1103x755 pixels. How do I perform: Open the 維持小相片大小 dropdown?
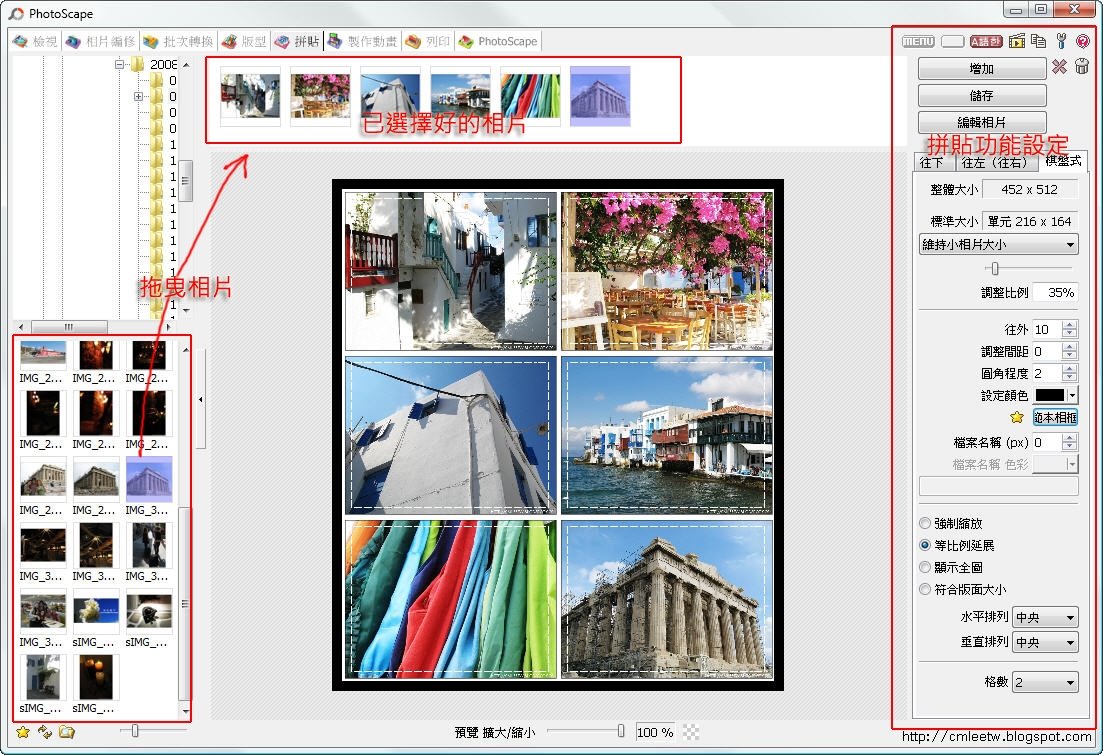pos(998,244)
